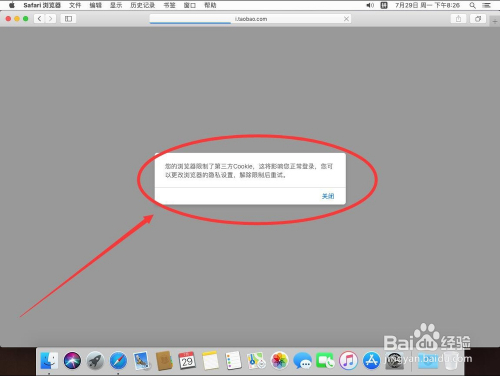Open the 窗口 menu

pos(190,5)
